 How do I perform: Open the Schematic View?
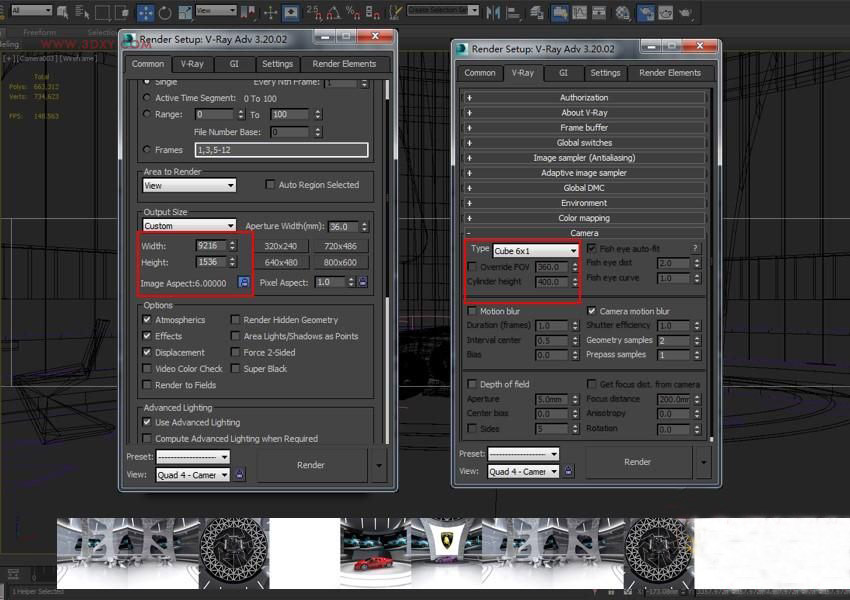pyautogui.click(x=599, y=12)
